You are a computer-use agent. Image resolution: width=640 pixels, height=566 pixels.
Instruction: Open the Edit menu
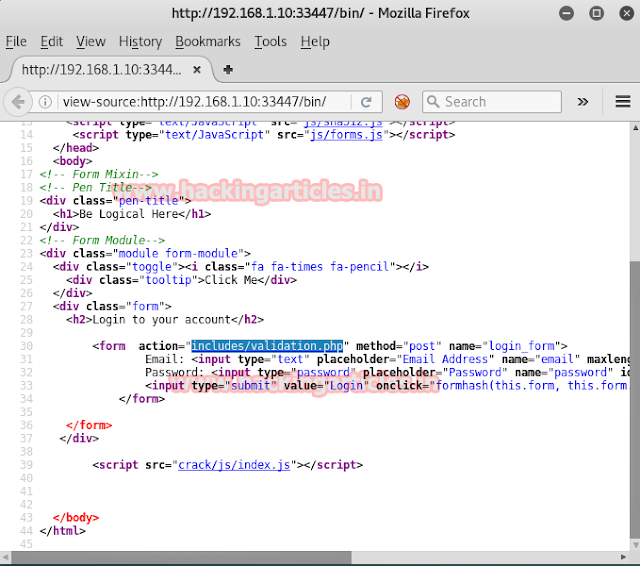[x=51, y=42]
